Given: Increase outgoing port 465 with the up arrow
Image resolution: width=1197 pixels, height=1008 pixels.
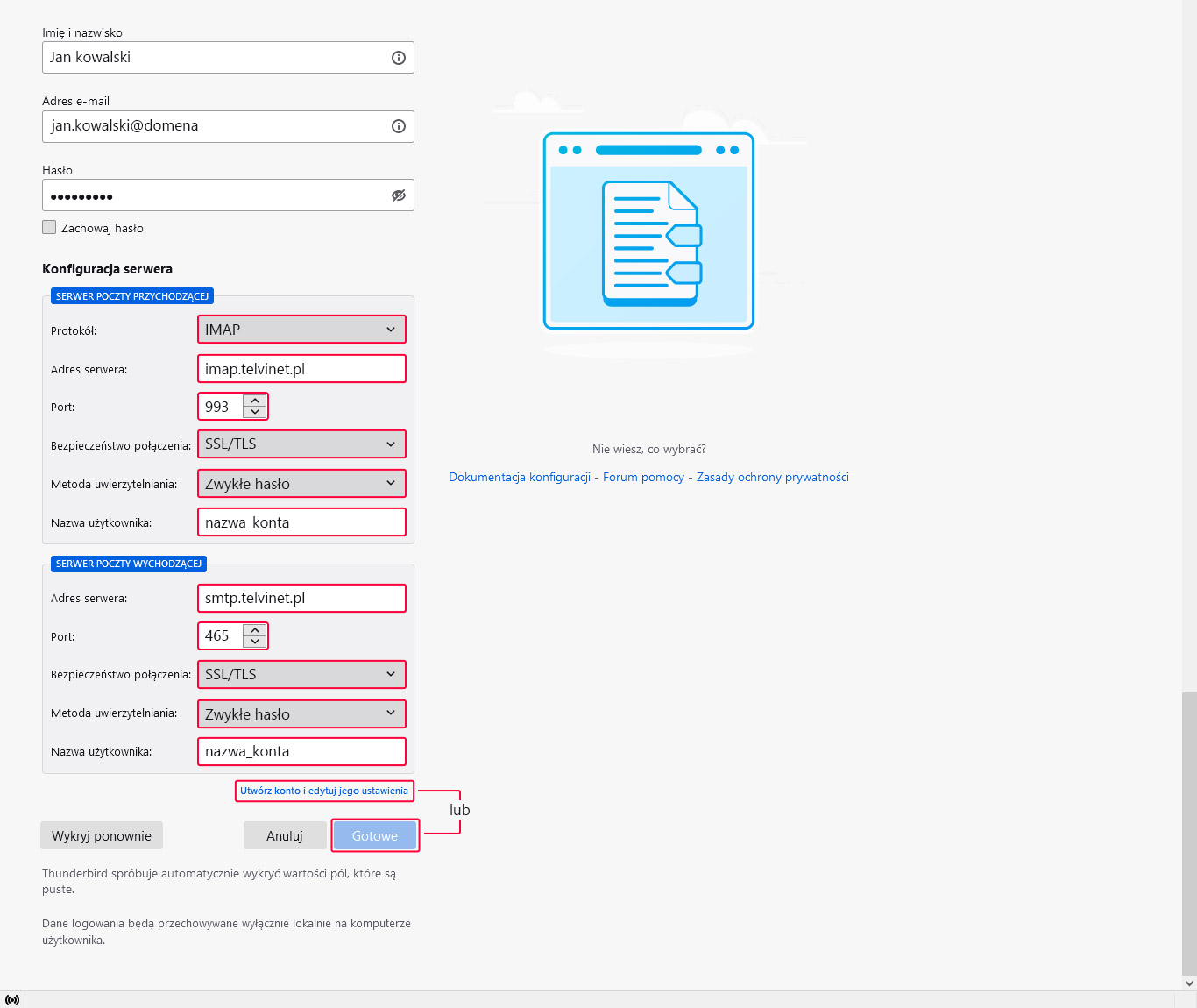Looking at the screenshot, I should (x=255, y=630).
